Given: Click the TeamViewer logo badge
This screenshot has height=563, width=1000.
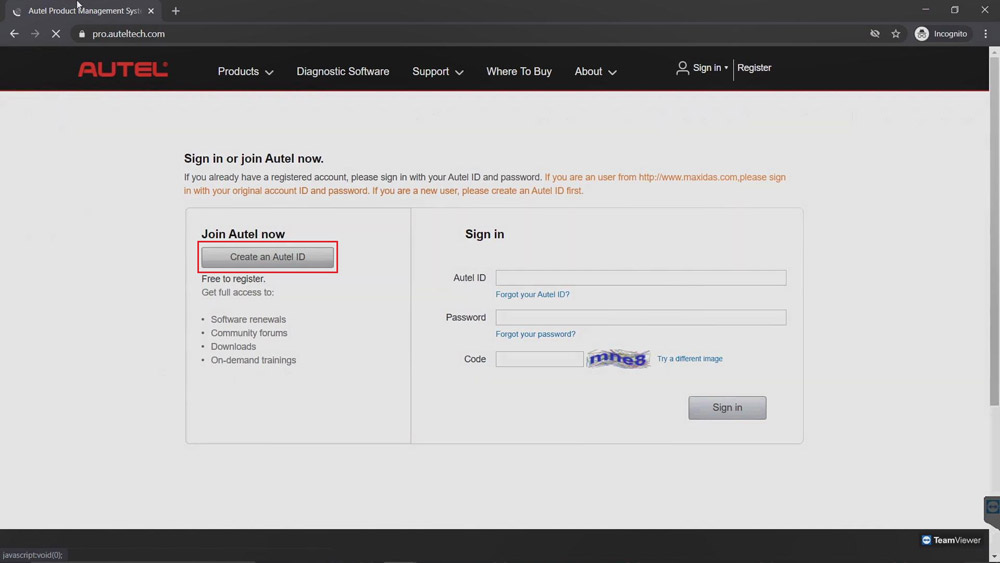Looking at the screenshot, I should (951, 540).
